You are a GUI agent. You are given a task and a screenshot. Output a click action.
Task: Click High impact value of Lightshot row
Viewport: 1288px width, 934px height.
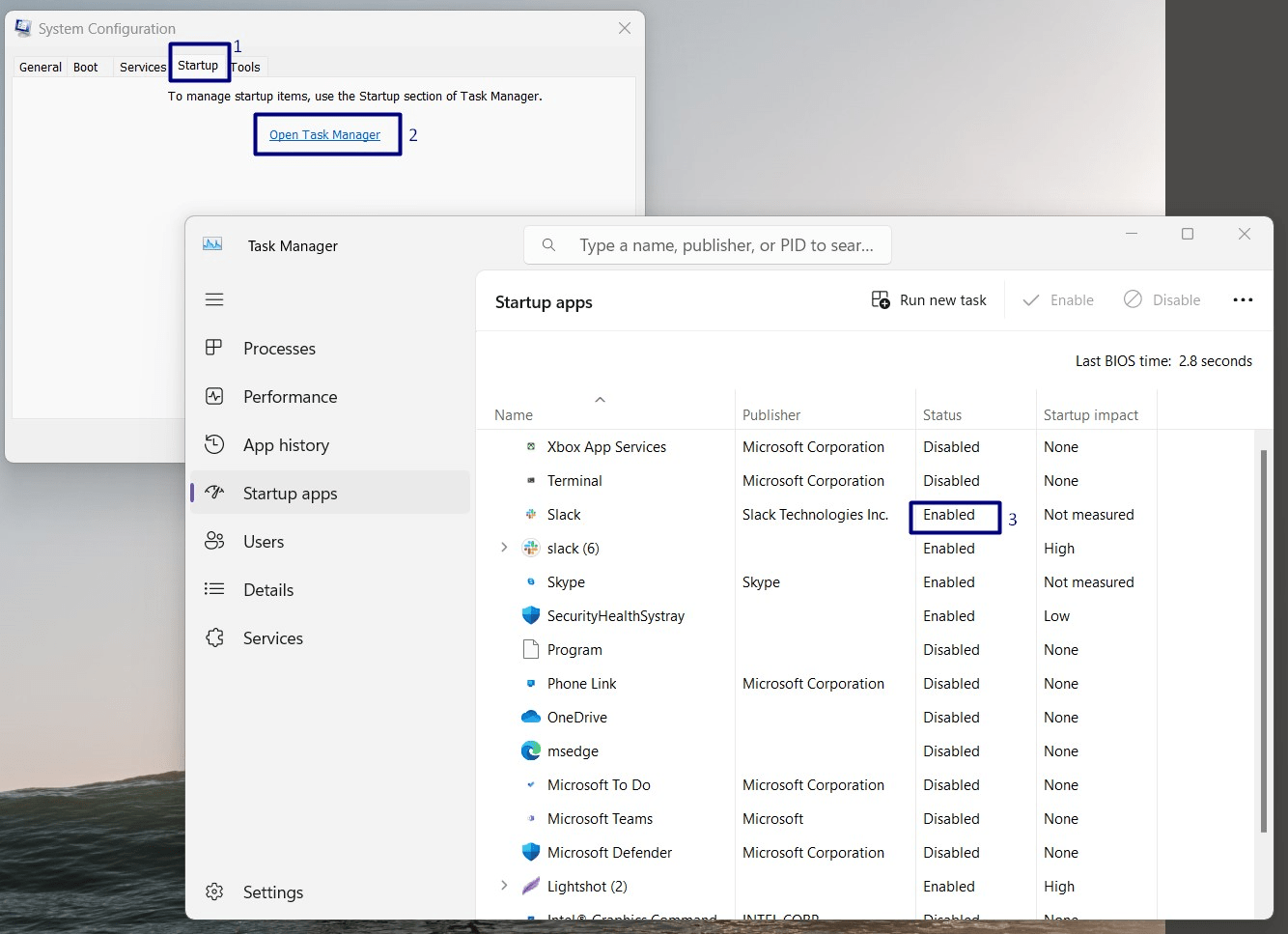pos(1059,887)
